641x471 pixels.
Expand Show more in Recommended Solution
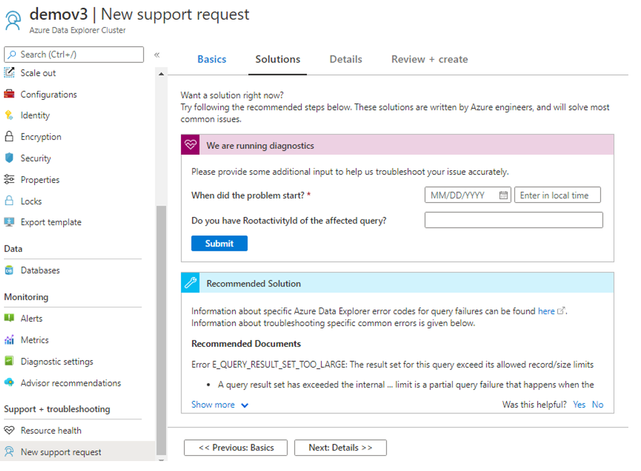click(x=220, y=405)
